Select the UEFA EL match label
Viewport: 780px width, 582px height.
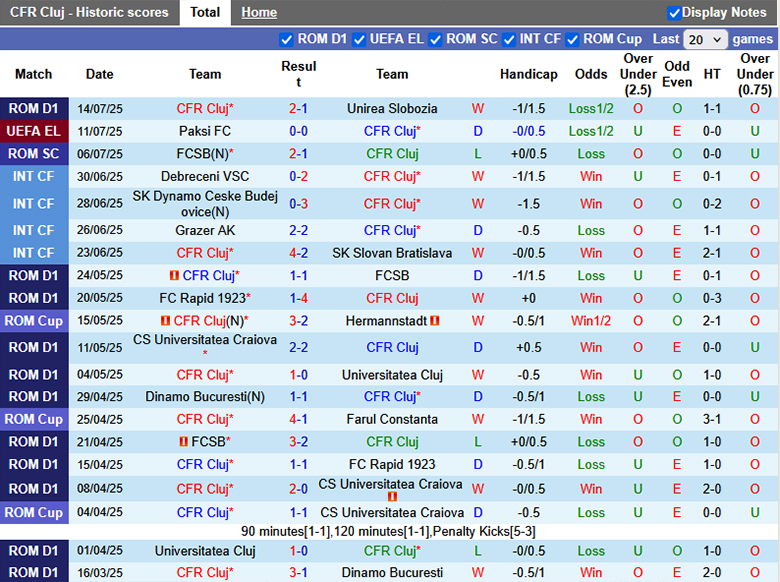[34, 131]
